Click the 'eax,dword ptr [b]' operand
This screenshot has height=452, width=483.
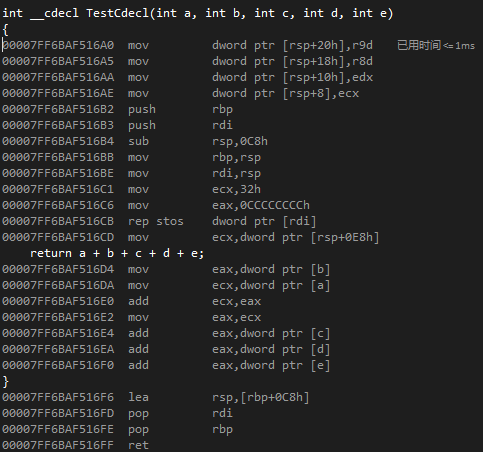(x=271, y=269)
